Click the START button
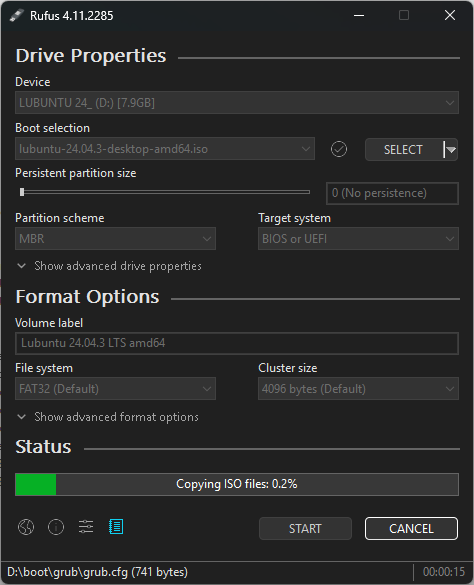The width and height of the screenshot is (474, 585). [305, 528]
